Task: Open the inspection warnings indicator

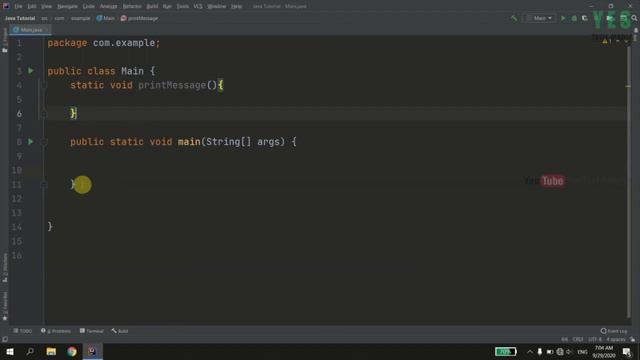Action: 607,41
